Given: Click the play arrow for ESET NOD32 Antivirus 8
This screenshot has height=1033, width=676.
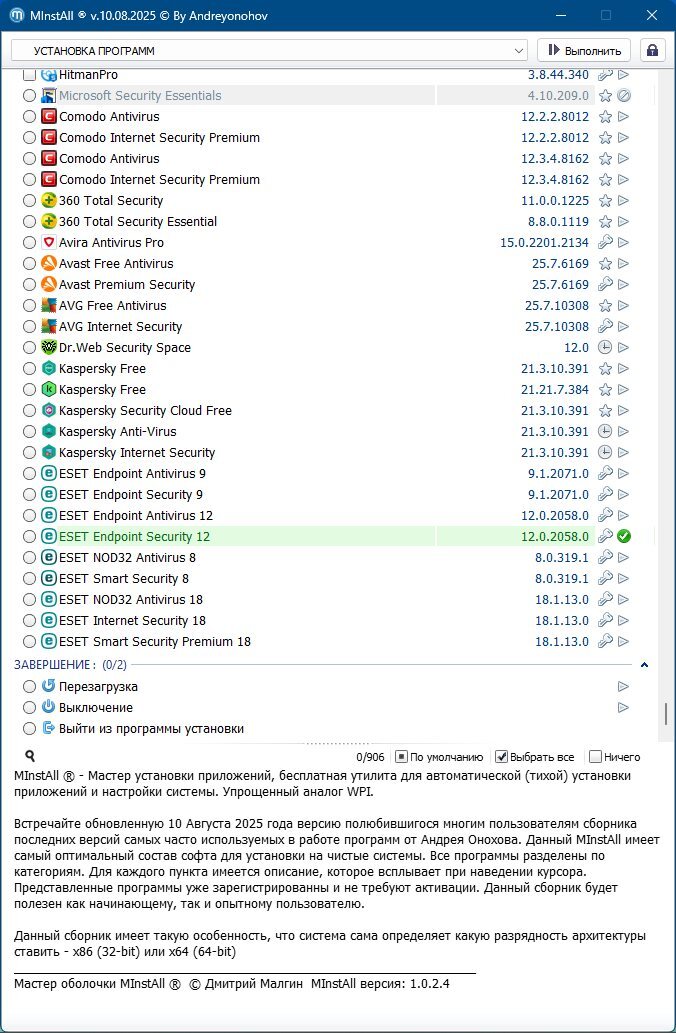Looking at the screenshot, I should (623, 557).
